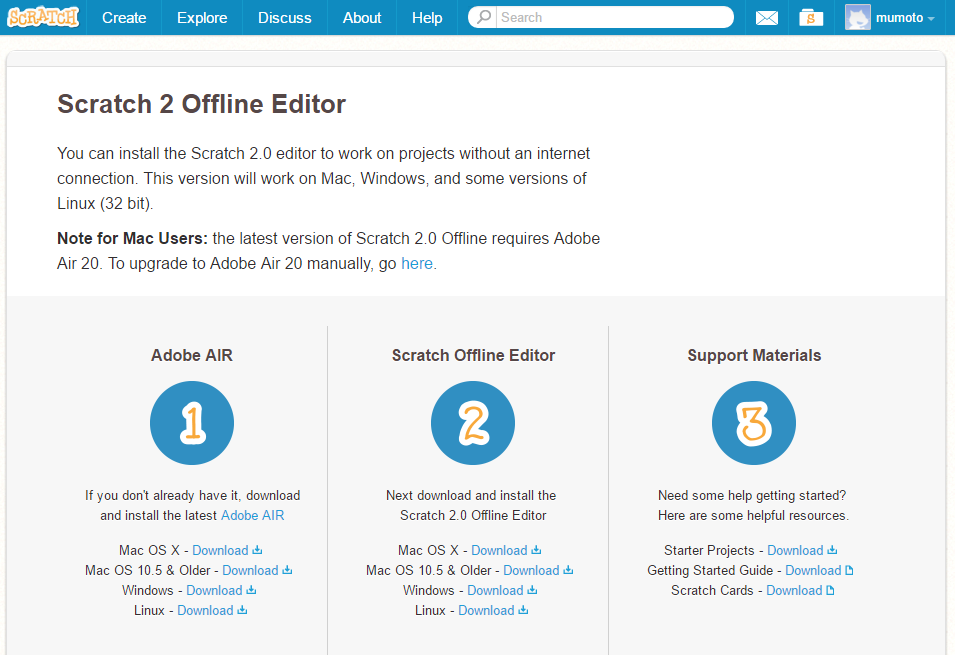Go to the Explore page
This screenshot has width=955, height=655.
click(202, 18)
